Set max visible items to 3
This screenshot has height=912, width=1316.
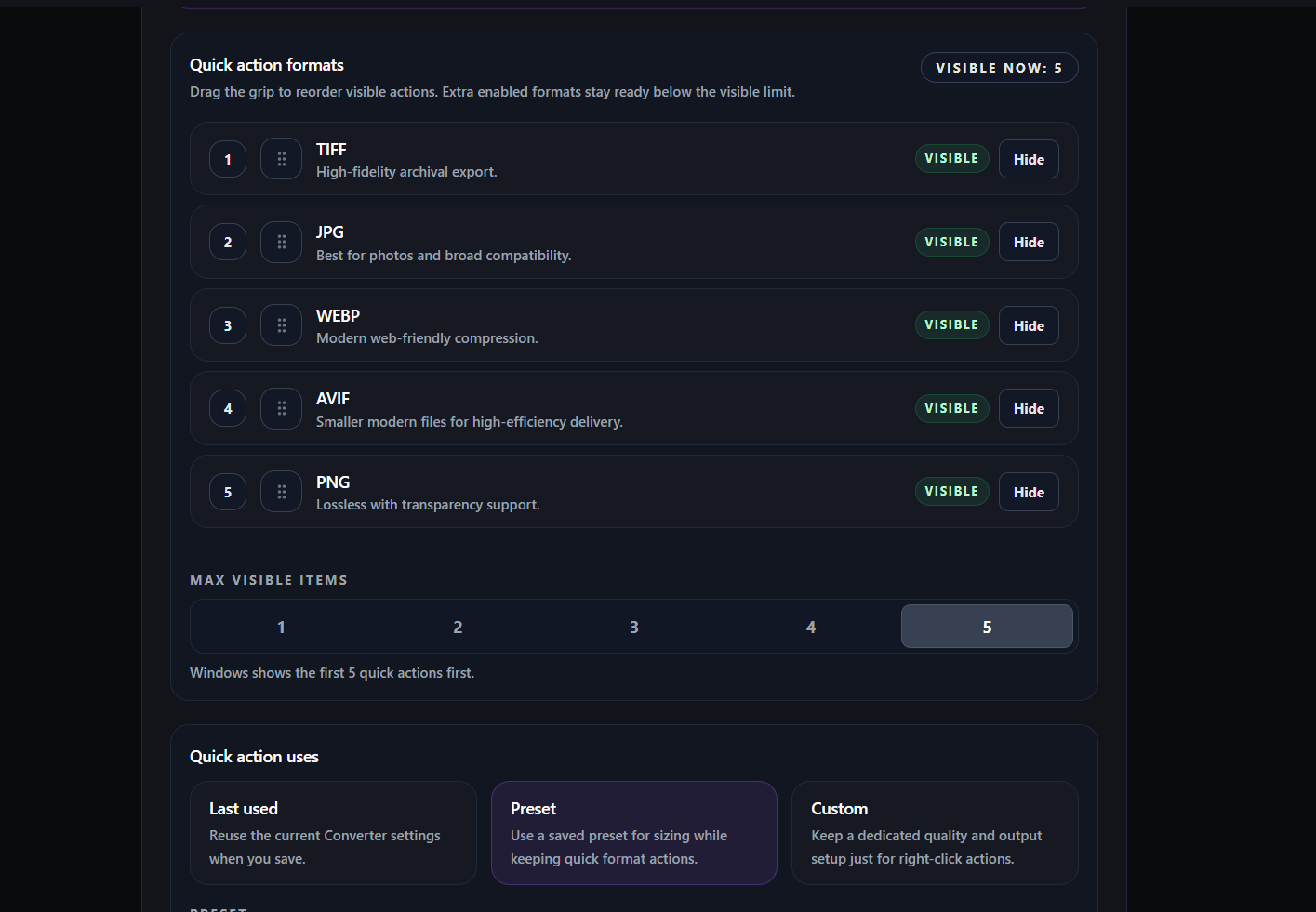tap(634, 627)
